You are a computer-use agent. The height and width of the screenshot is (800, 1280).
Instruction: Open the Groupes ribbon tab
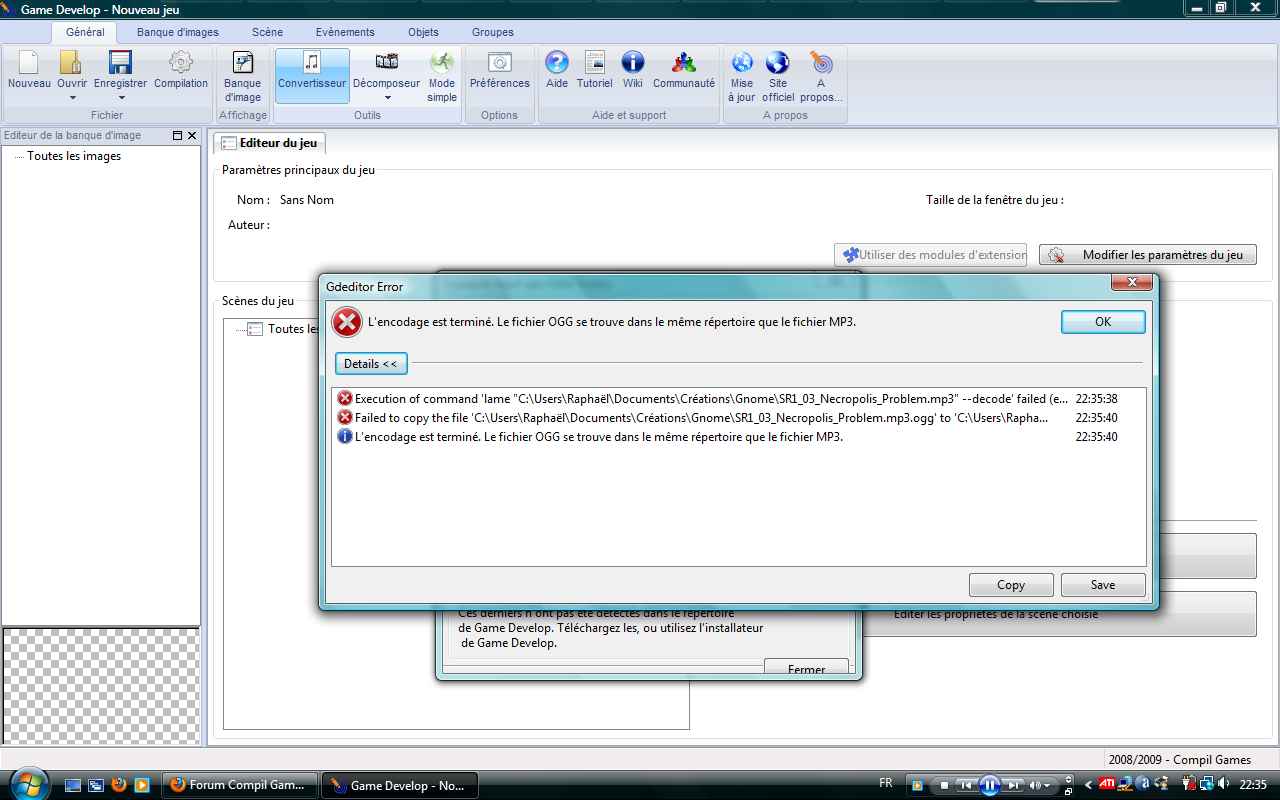493,32
